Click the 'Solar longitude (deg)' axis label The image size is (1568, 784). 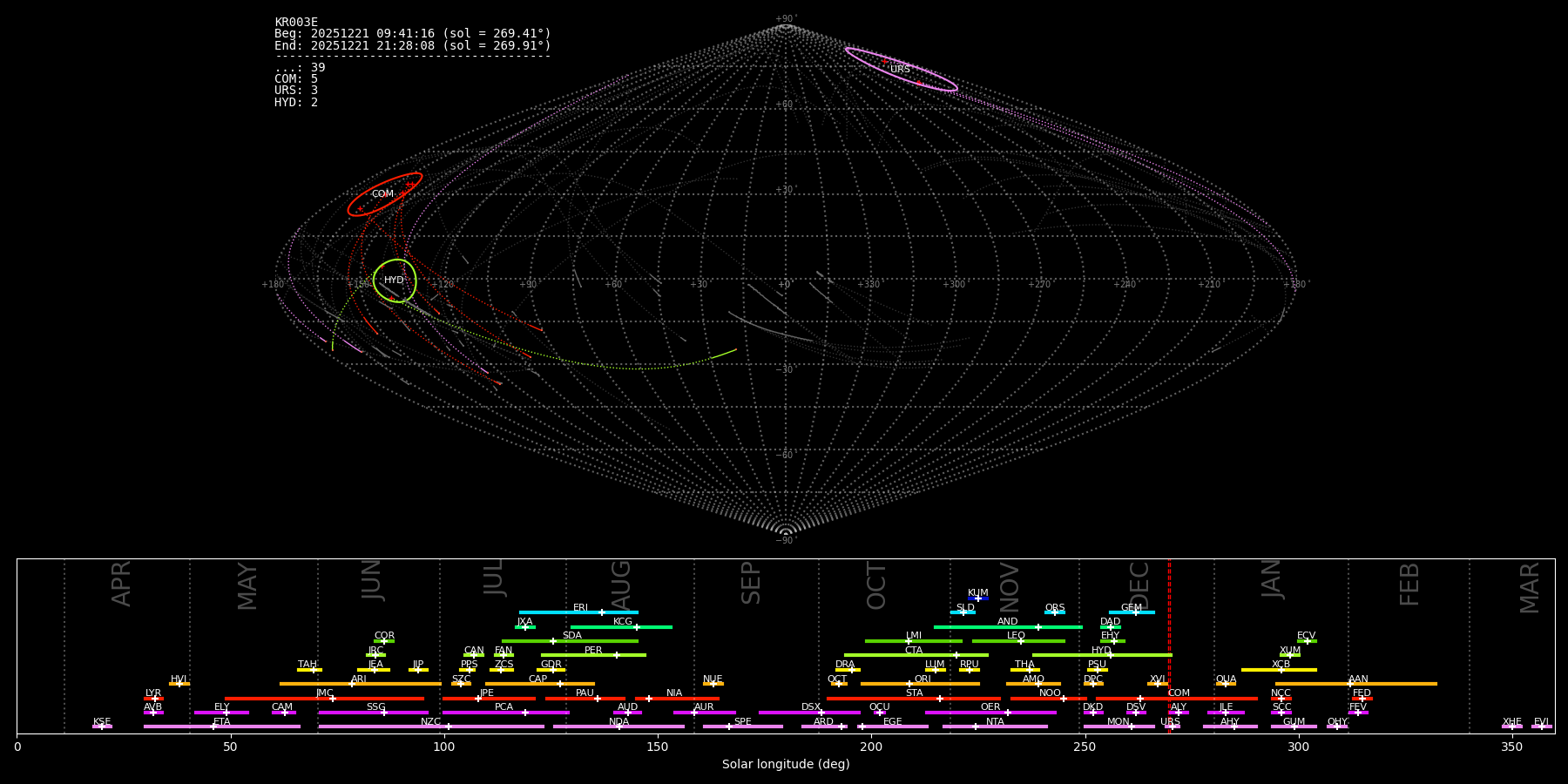point(785,764)
